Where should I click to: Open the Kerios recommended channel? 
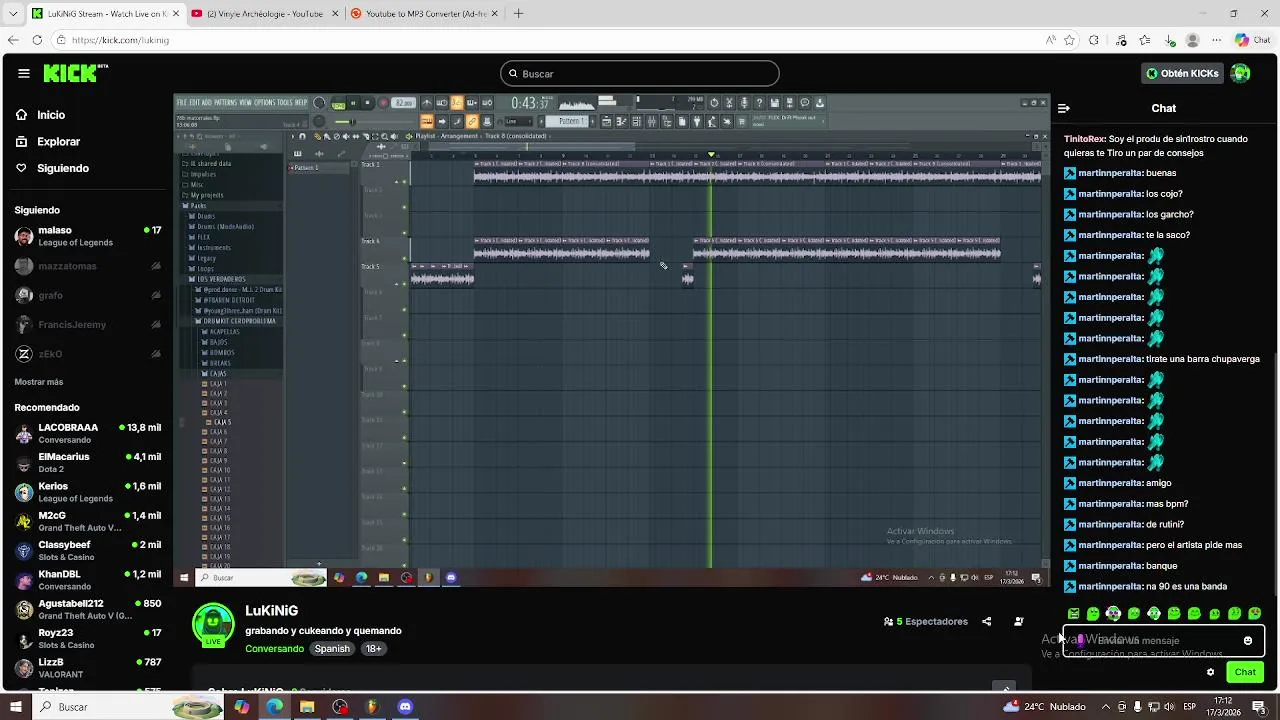pyautogui.click(x=88, y=492)
